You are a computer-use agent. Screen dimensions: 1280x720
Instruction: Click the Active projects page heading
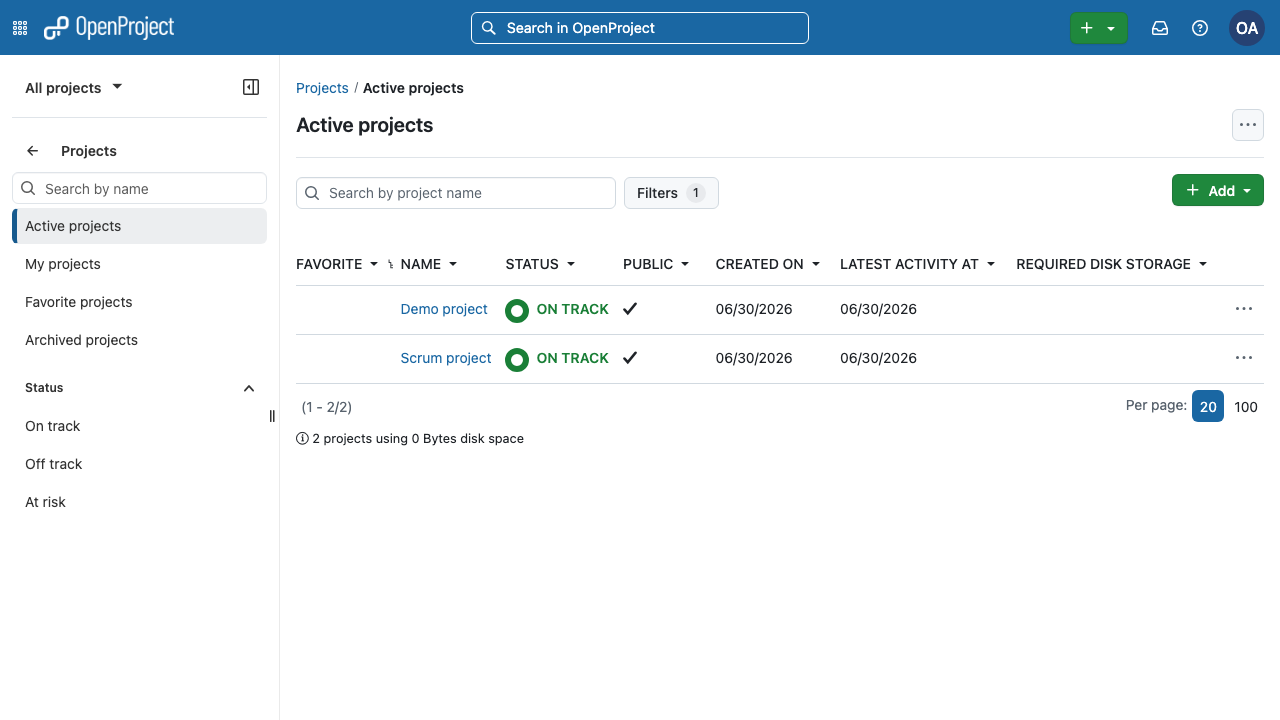tap(365, 125)
